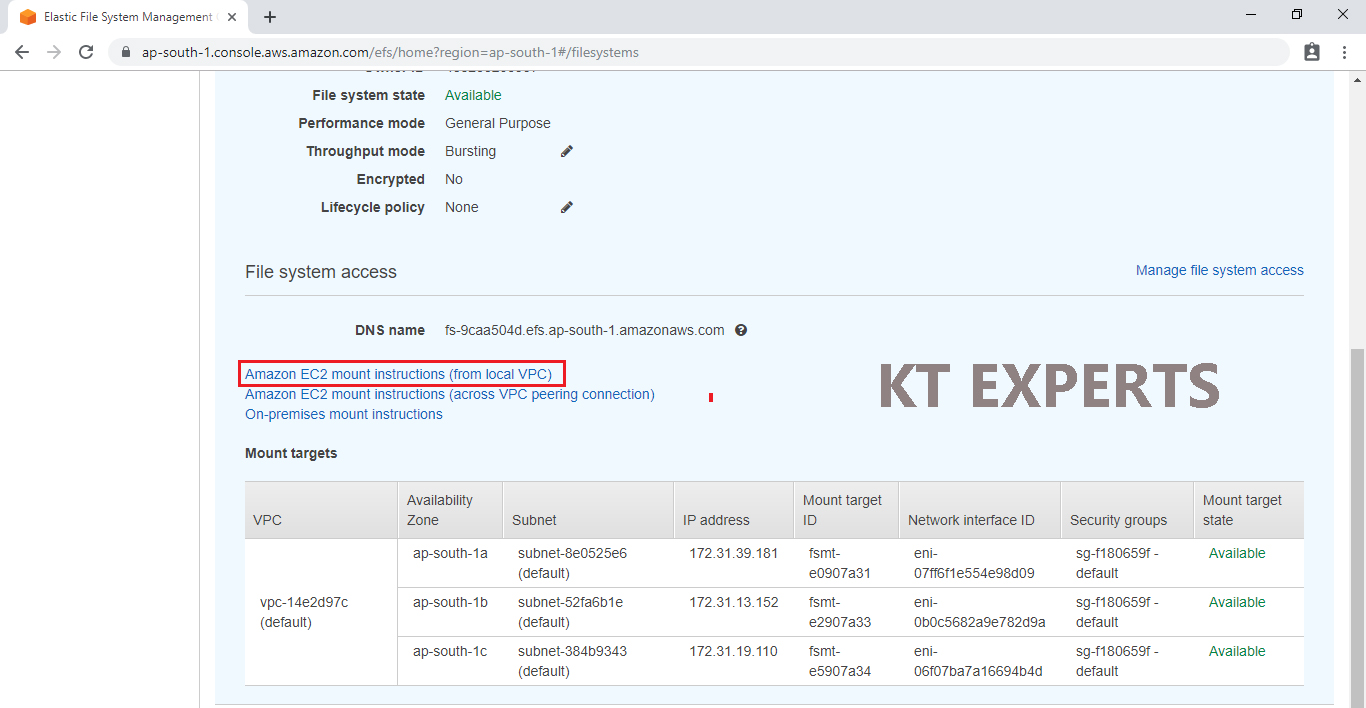Click network interface eni-06f07ba7a16694b4d
The width and height of the screenshot is (1366, 708).
pyautogui.click(x=978, y=661)
